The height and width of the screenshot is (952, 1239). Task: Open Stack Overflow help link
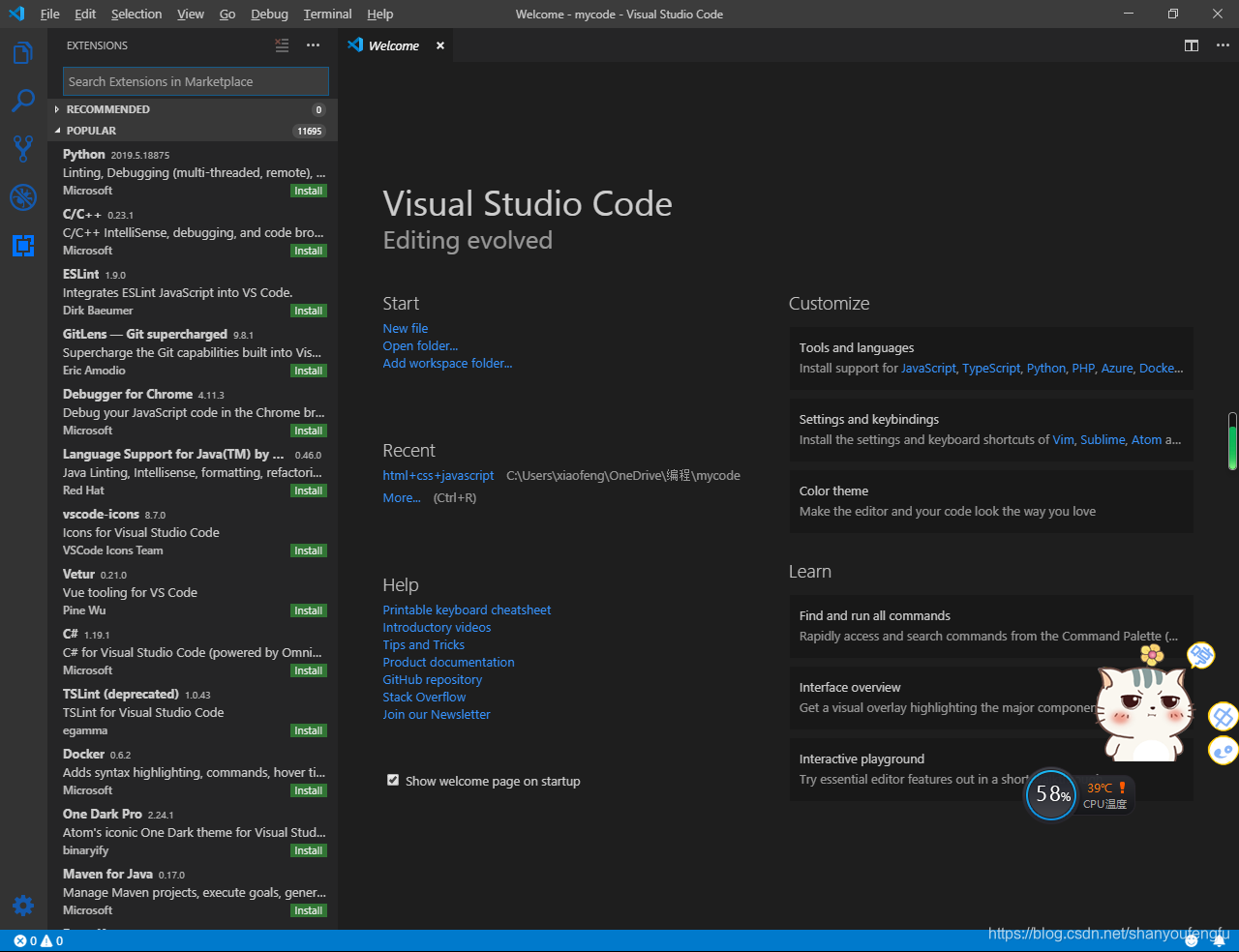(x=424, y=697)
